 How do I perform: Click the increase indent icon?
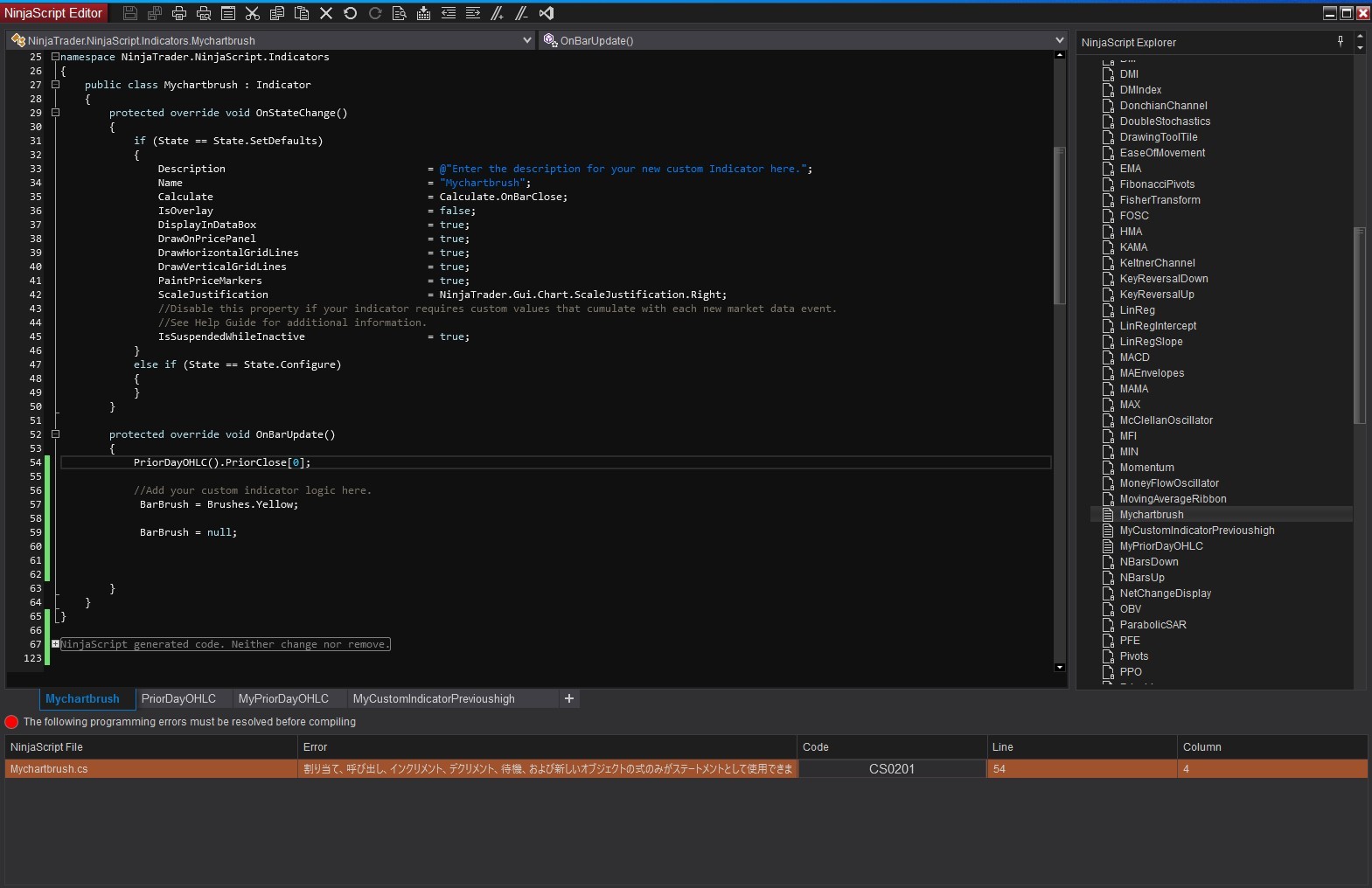[x=473, y=13]
